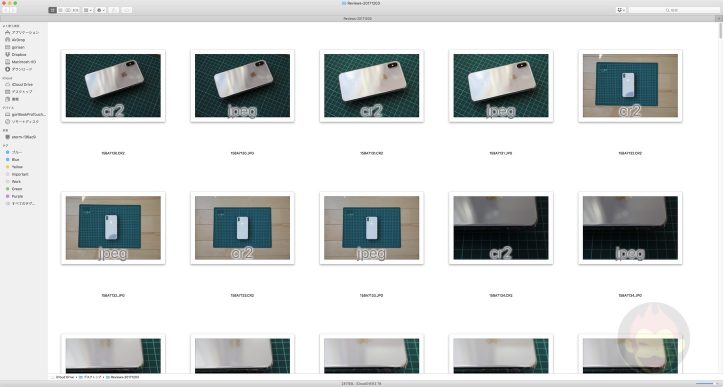
Task: Click Reviews-20171203 in the path bar
Action: pyautogui.click(x=123, y=377)
